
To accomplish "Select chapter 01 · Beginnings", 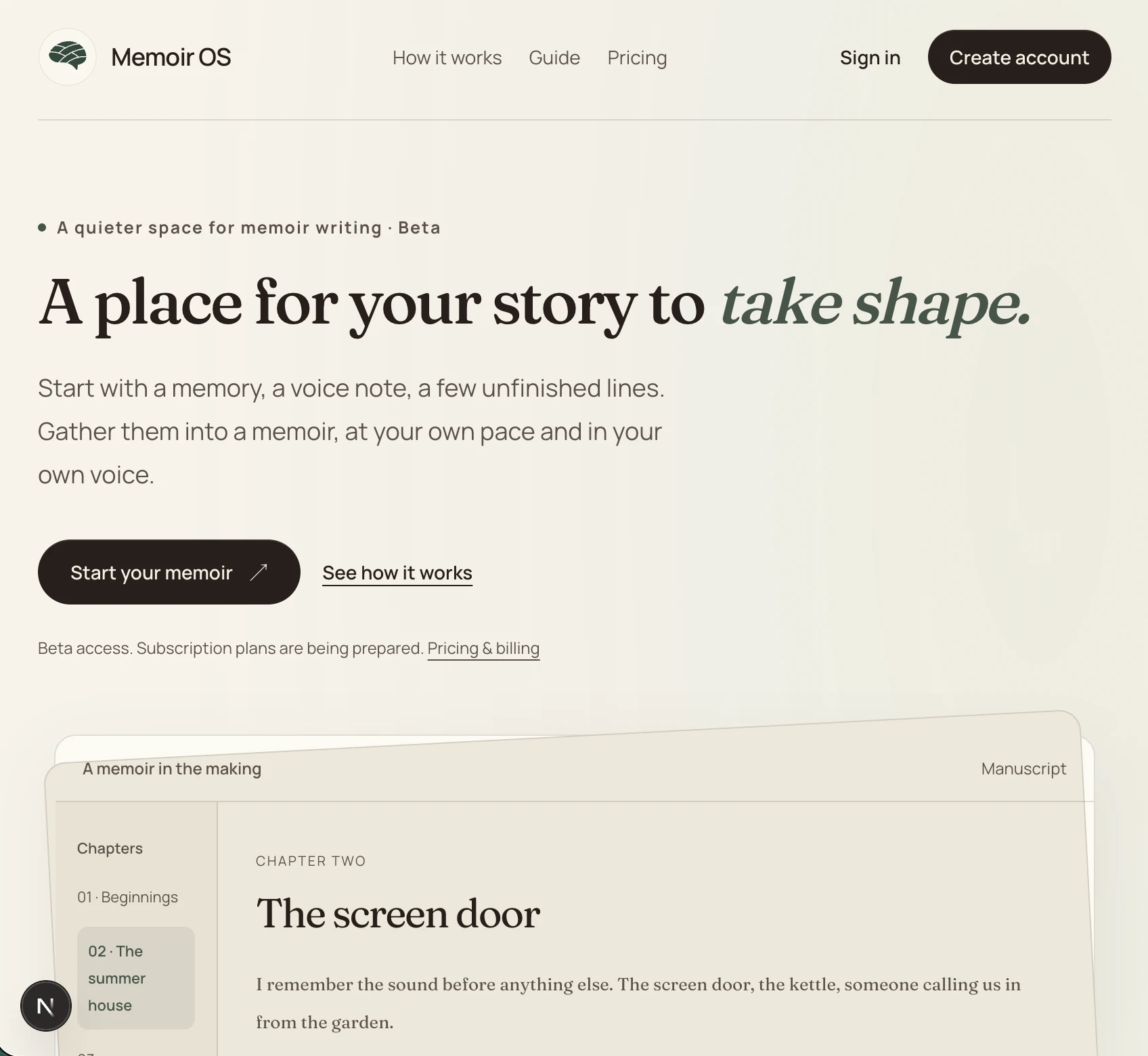I will pyautogui.click(x=127, y=897).
